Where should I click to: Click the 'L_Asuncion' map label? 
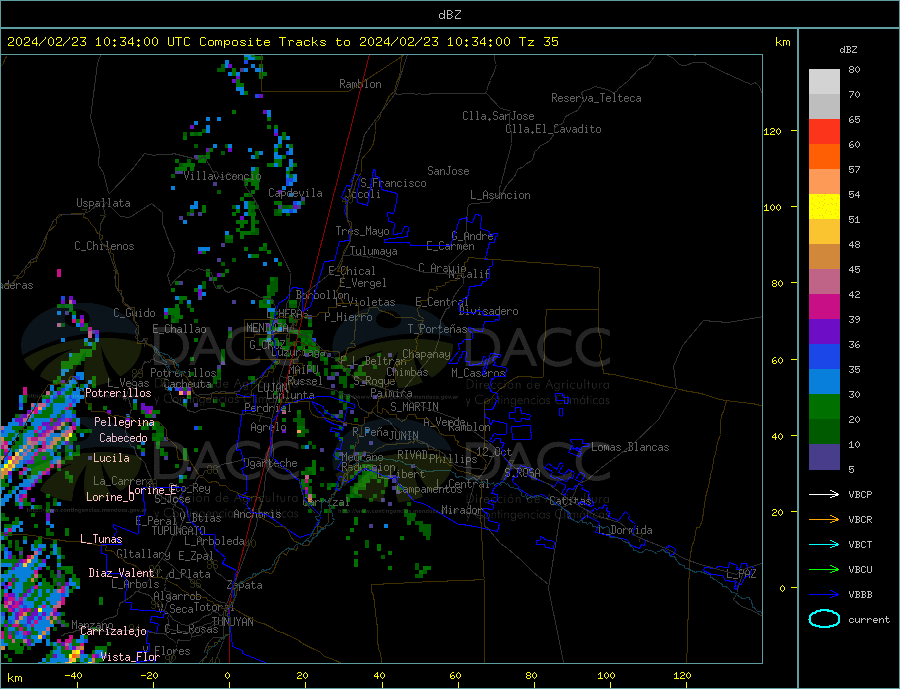click(500, 195)
